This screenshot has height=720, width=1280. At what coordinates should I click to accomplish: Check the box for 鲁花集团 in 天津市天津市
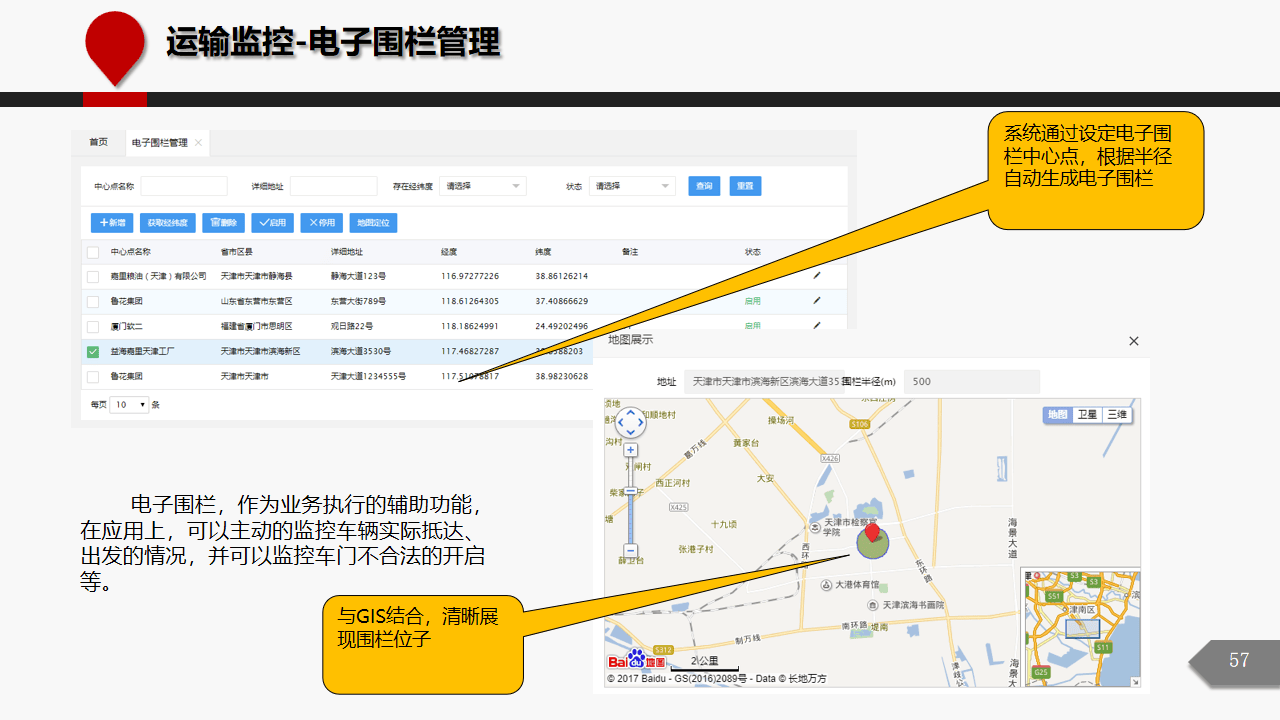tap(93, 377)
